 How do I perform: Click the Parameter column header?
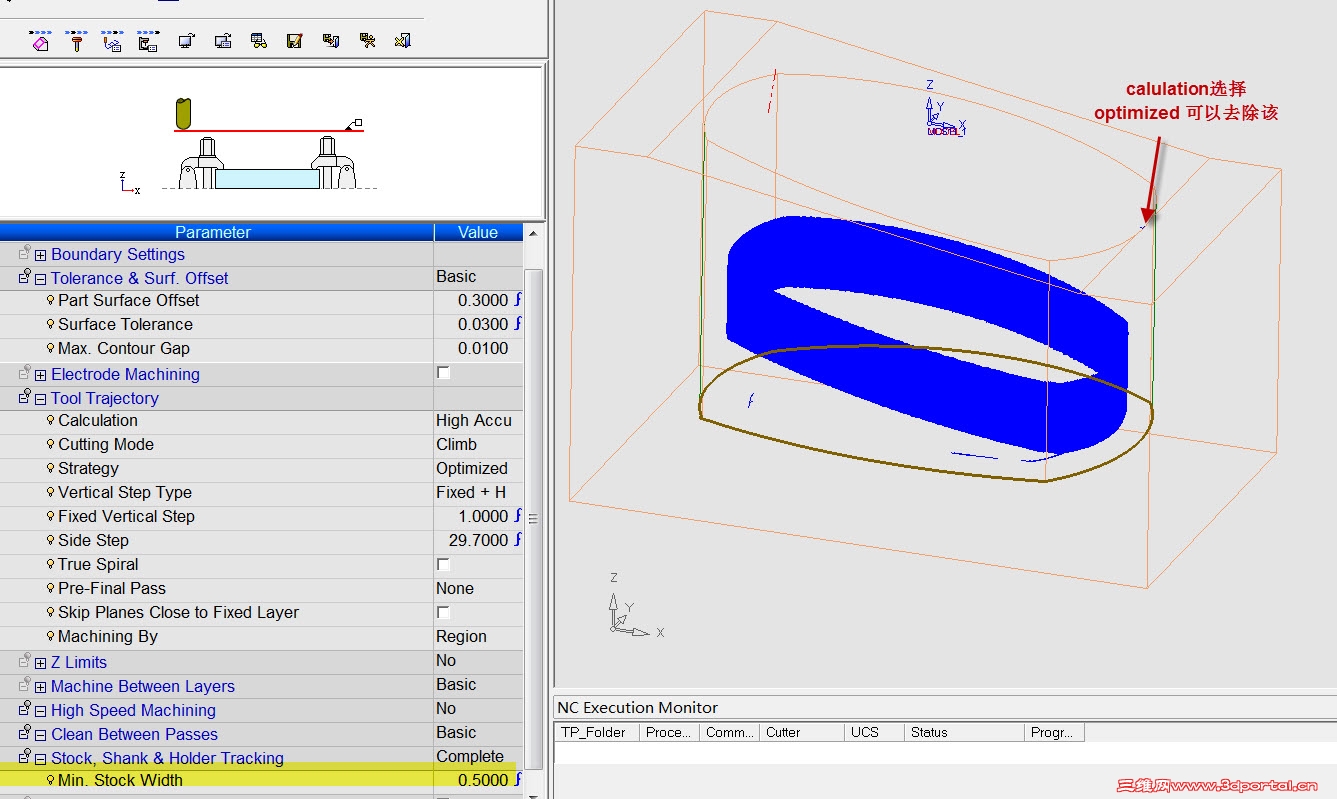[x=217, y=232]
